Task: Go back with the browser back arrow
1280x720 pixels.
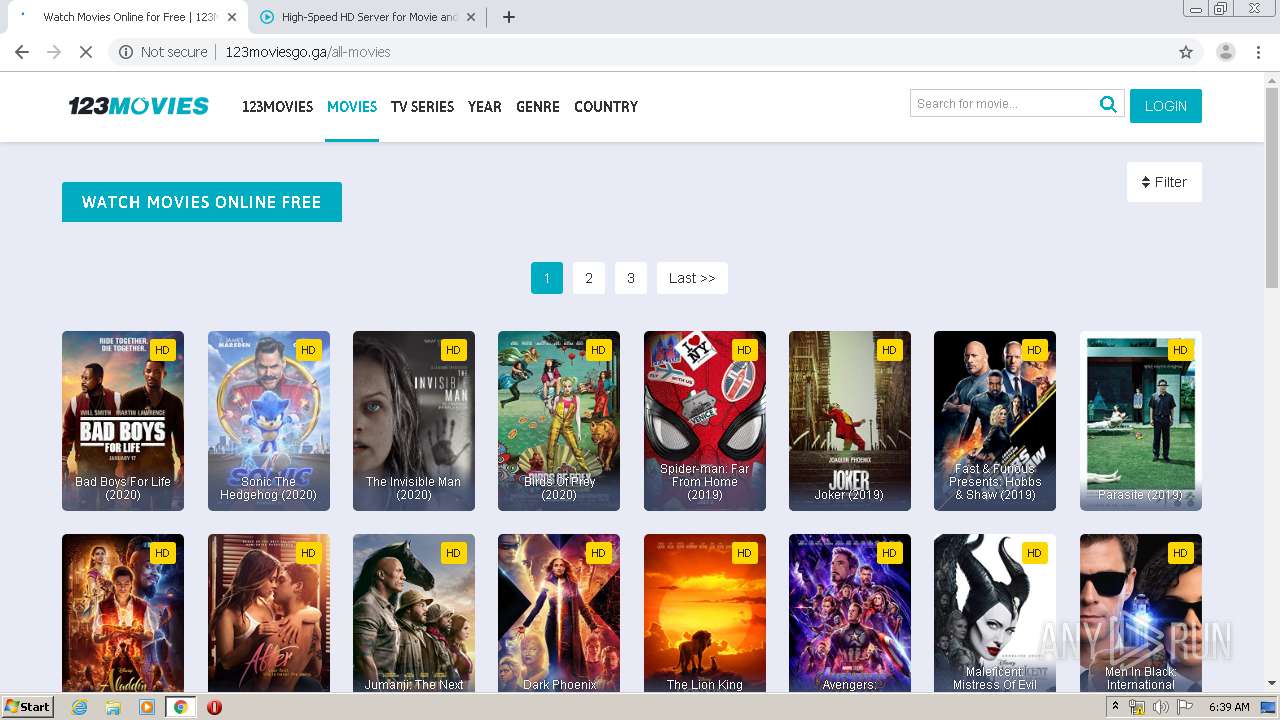Action: [22, 52]
